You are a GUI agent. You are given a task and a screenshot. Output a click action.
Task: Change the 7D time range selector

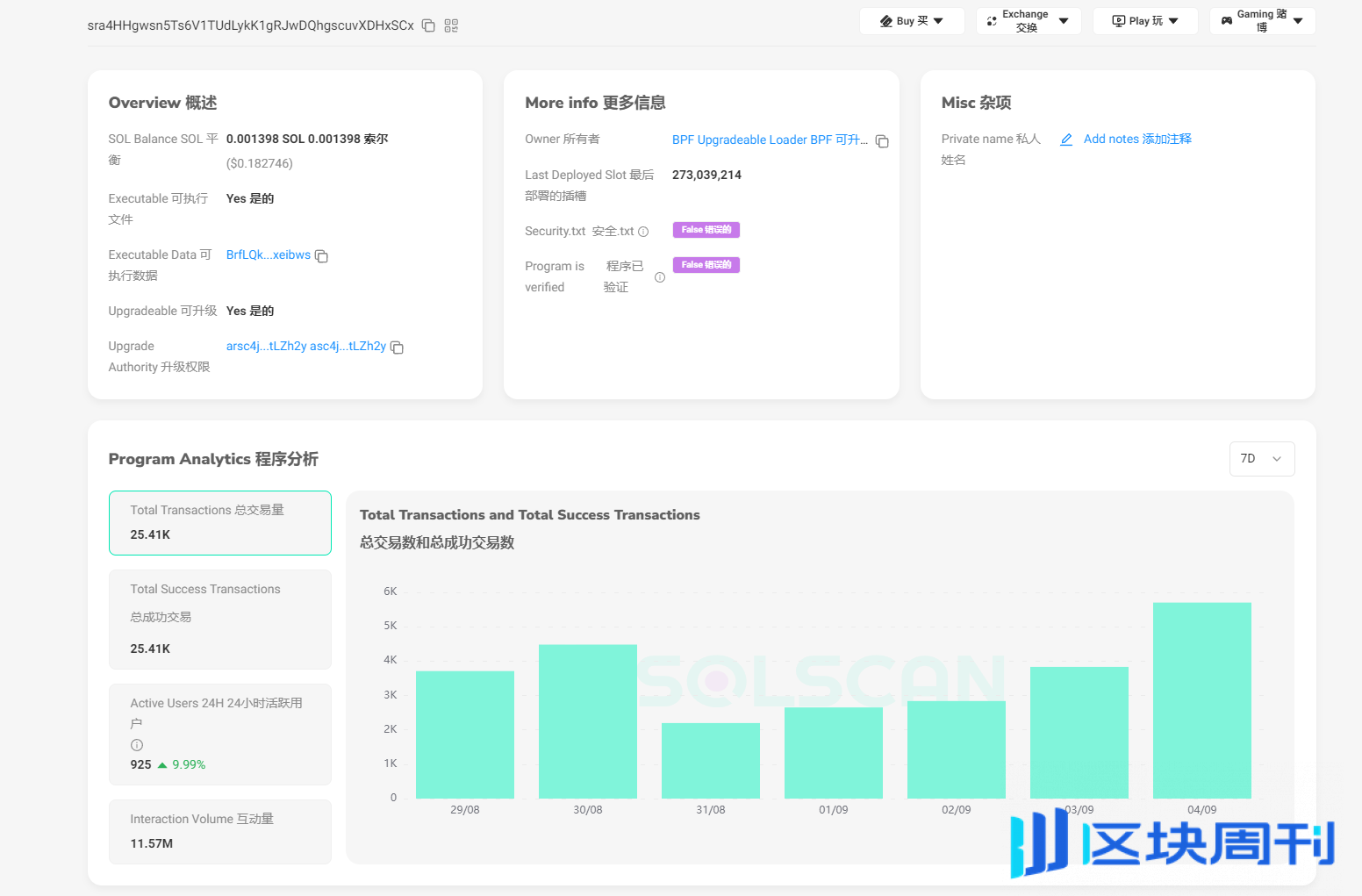[x=1262, y=459]
